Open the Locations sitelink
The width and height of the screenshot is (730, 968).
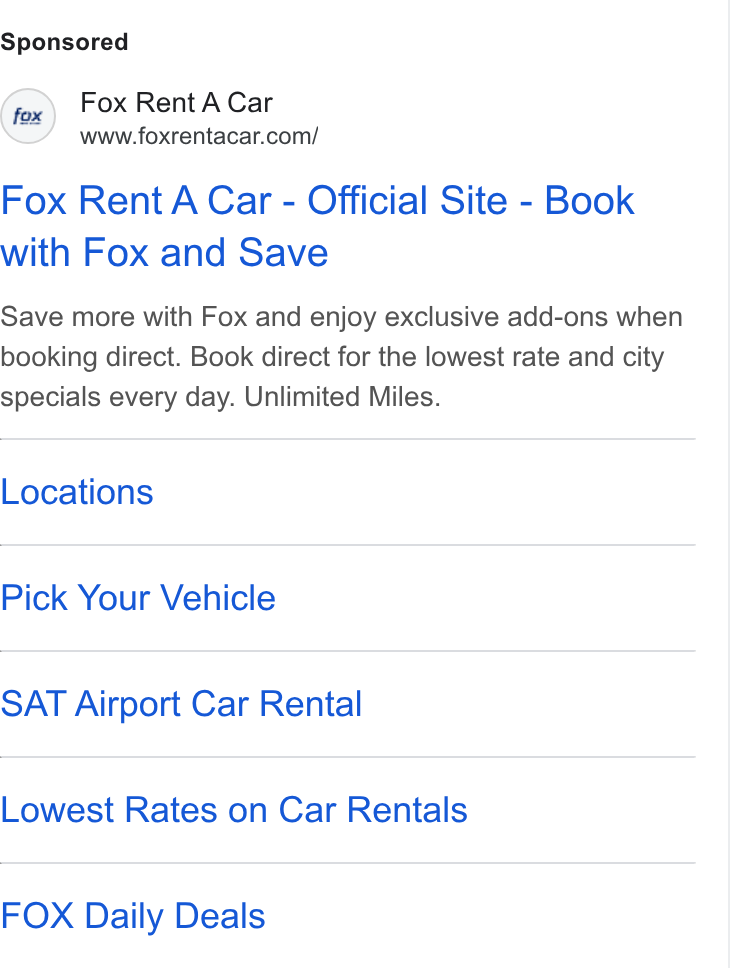pos(77,492)
